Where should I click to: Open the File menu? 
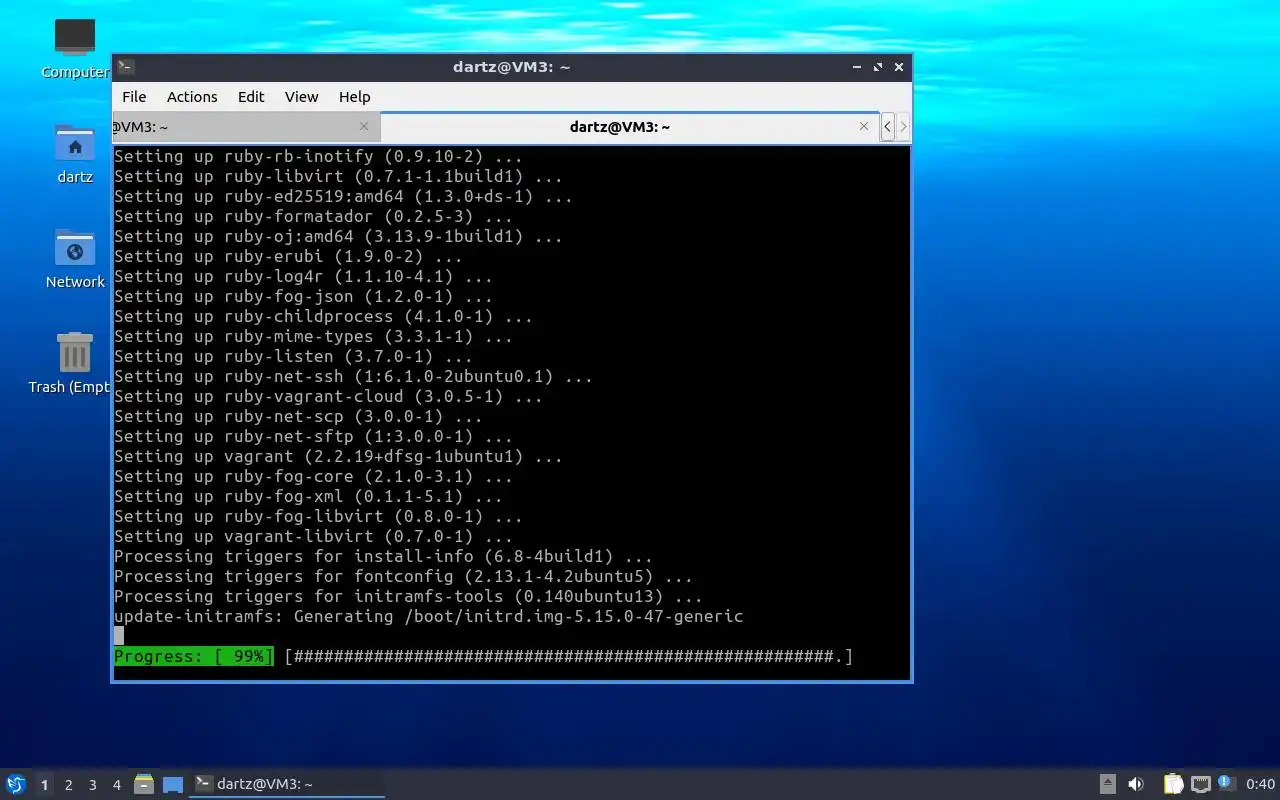point(134,97)
